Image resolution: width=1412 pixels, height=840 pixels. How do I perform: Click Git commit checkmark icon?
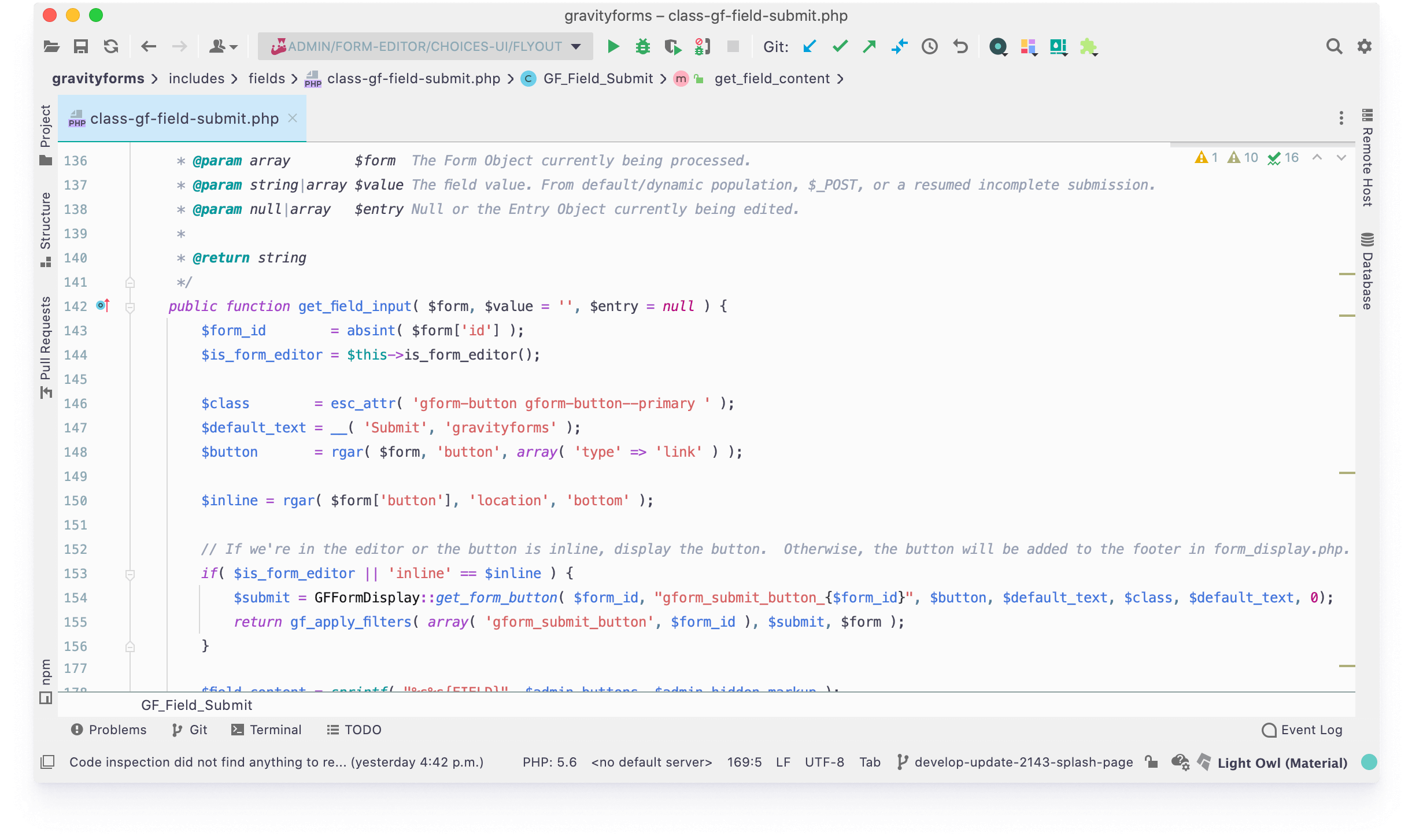(840, 46)
